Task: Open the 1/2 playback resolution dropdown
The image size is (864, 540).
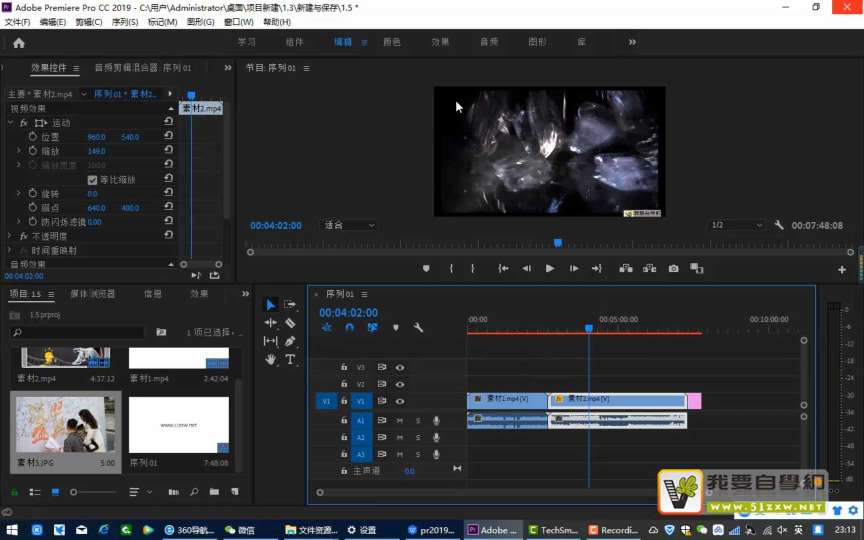Action: tap(735, 225)
